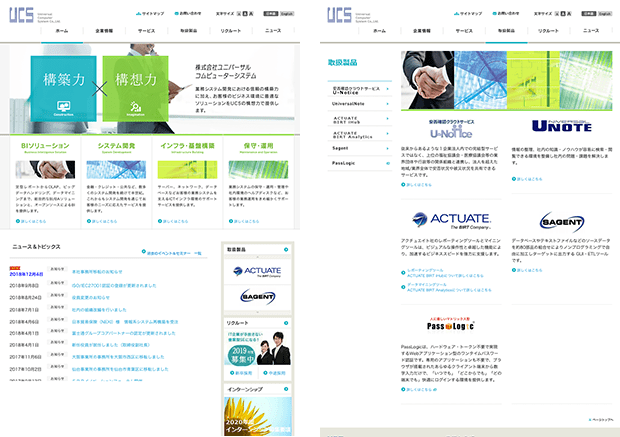Click 詳しくはこちら under システム開発
The height and width of the screenshot is (437, 620).
[x=102, y=221]
